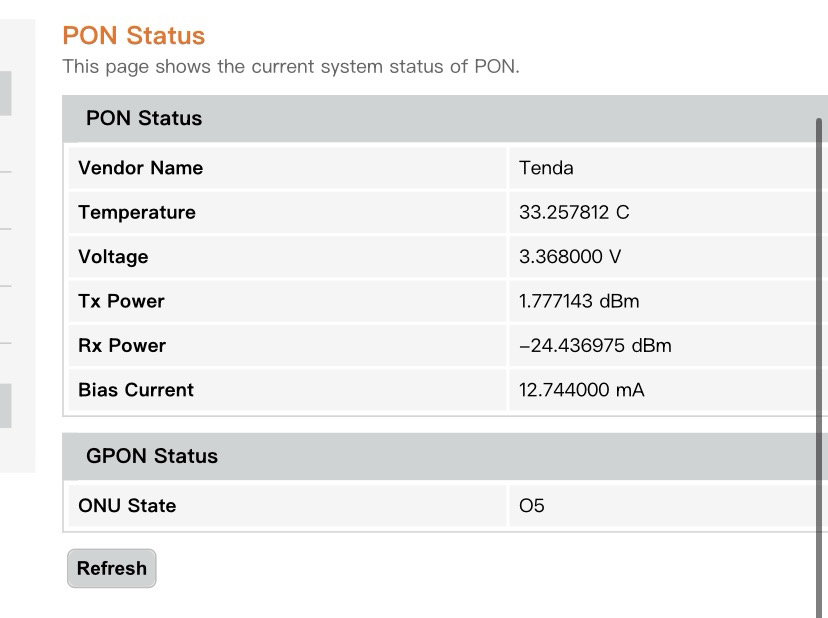This screenshot has width=828, height=618.
Task: Click the Refresh button
Action: click(x=111, y=568)
